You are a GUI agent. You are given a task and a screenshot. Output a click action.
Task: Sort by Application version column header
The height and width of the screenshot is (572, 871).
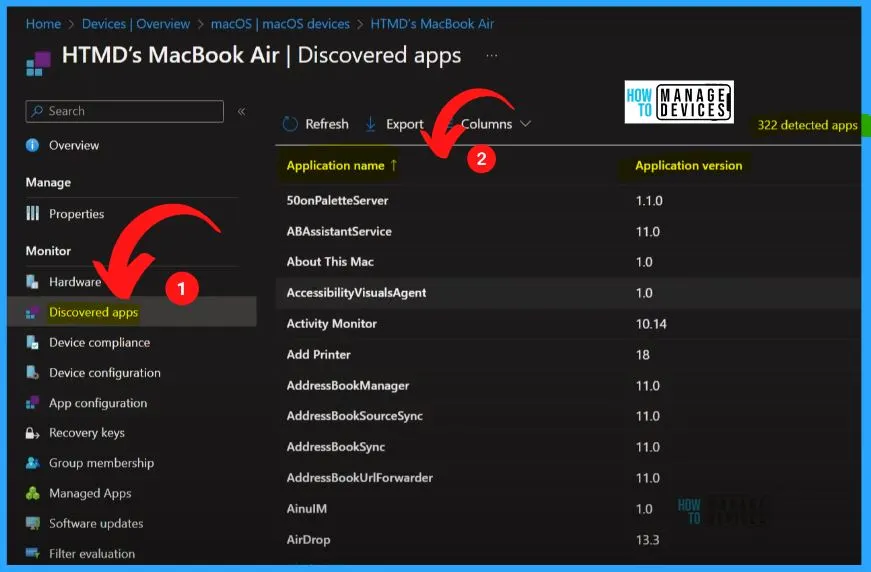(688, 165)
